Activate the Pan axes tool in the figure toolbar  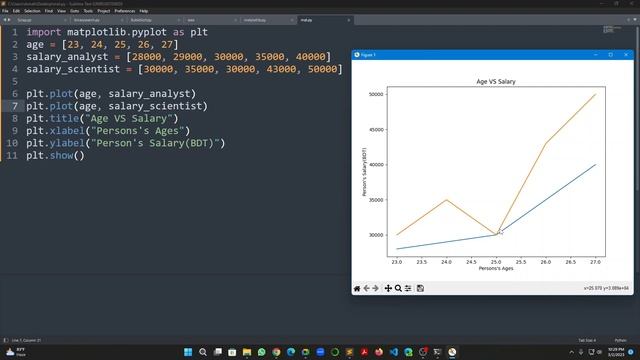(388, 289)
